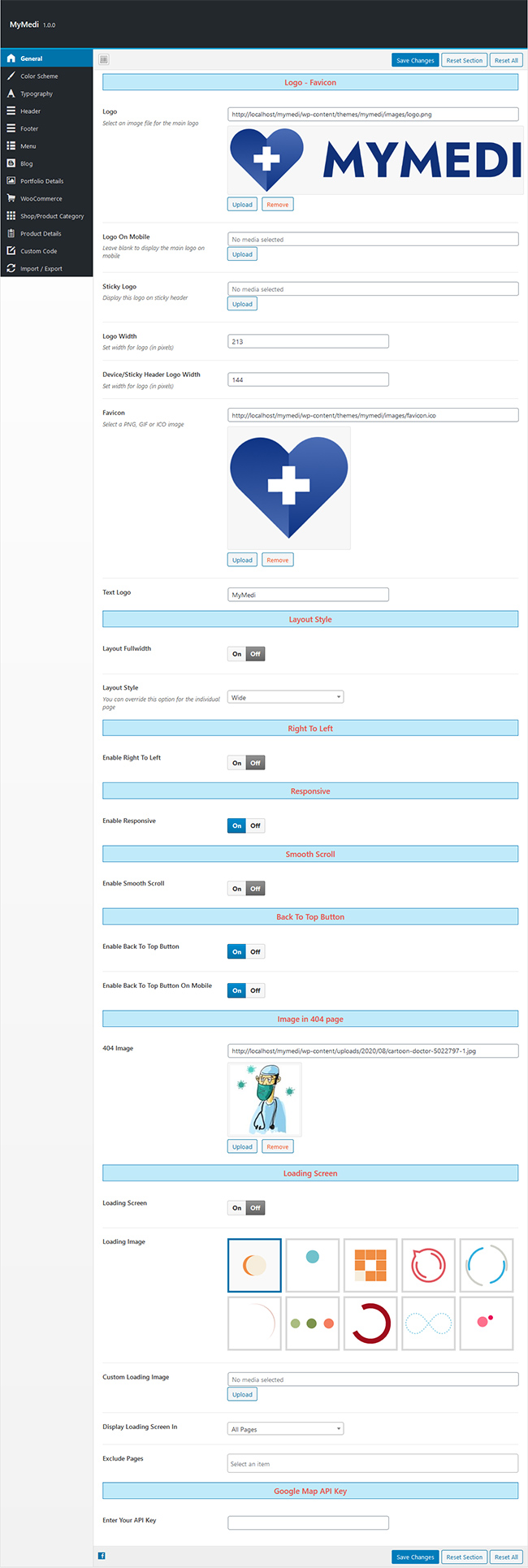Select the pink dots loading image
This screenshot has height=1568, width=528.
487,1323
